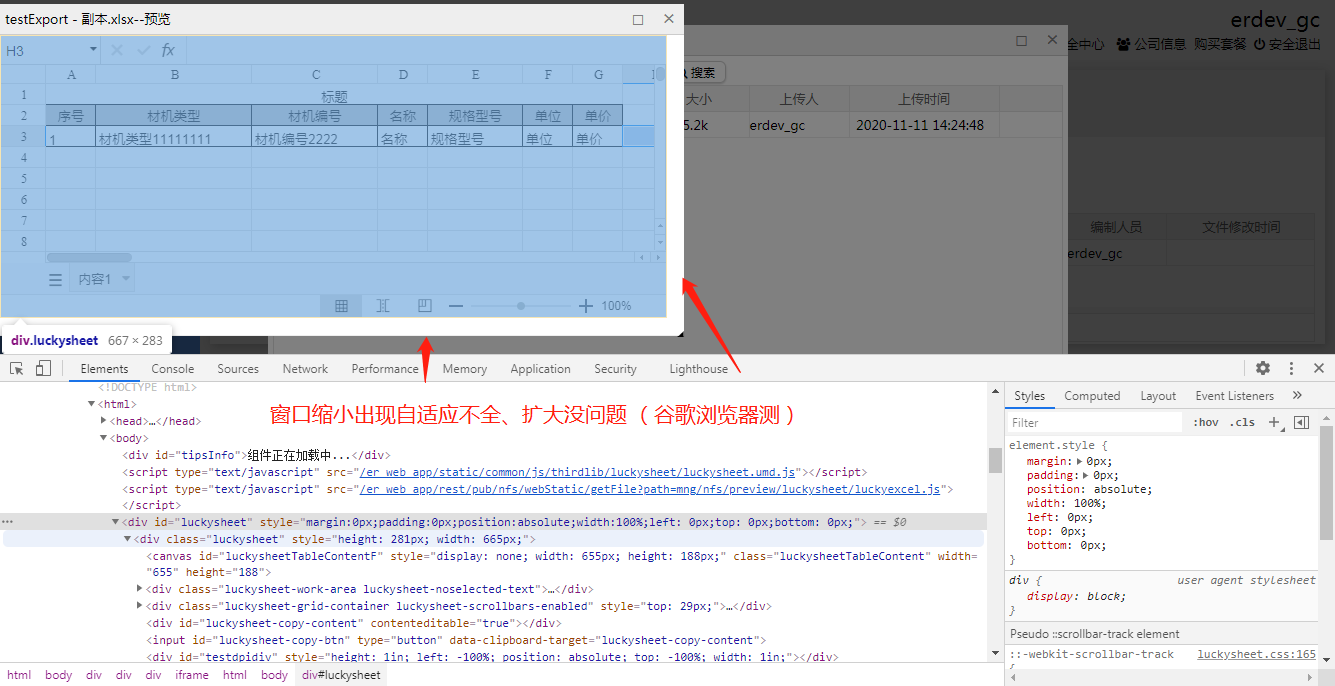
Task: Switch to page break view icon
Action: pos(383,306)
